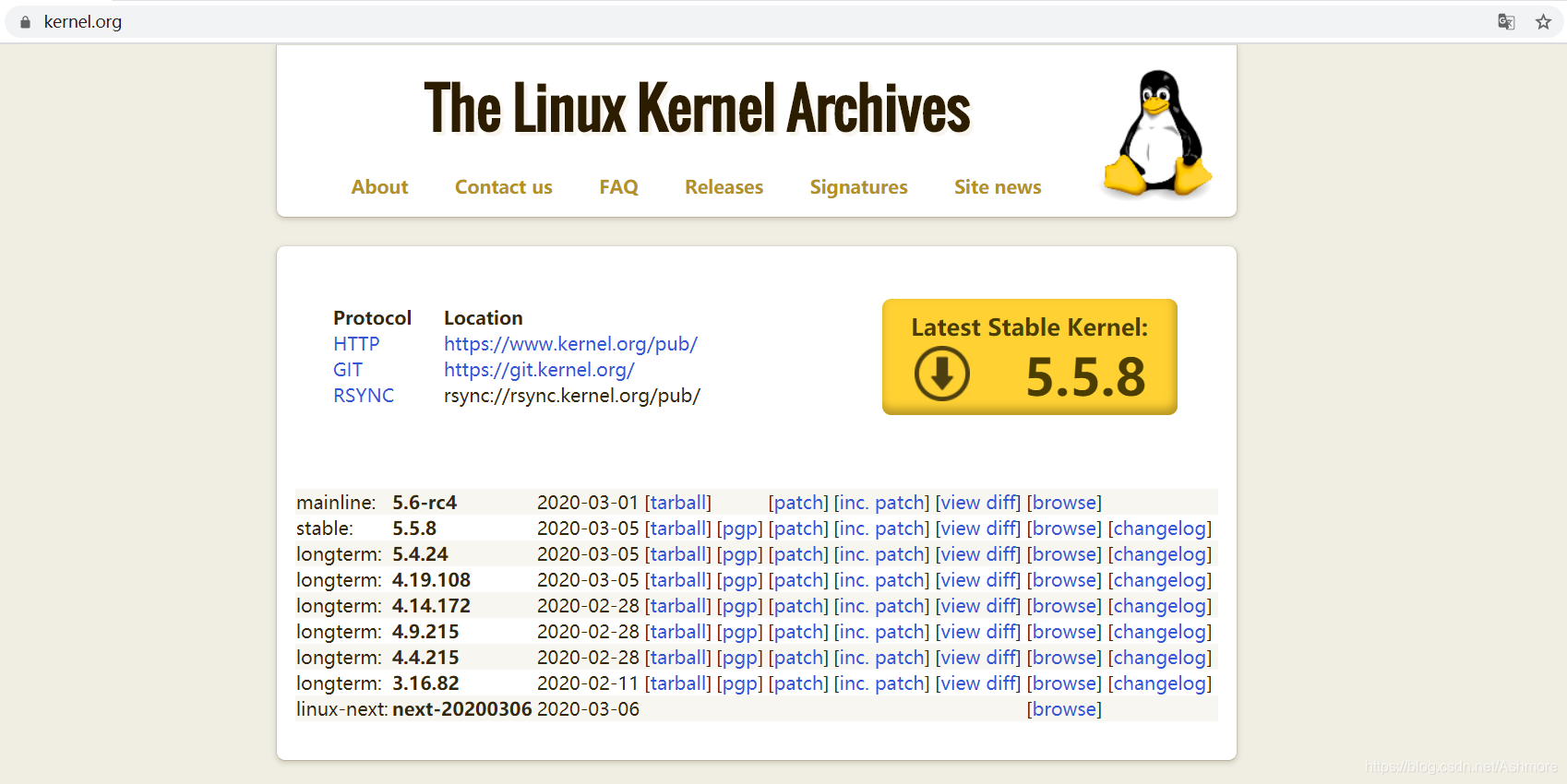The height and width of the screenshot is (784, 1567).
Task: Open the About page
Action: (379, 187)
